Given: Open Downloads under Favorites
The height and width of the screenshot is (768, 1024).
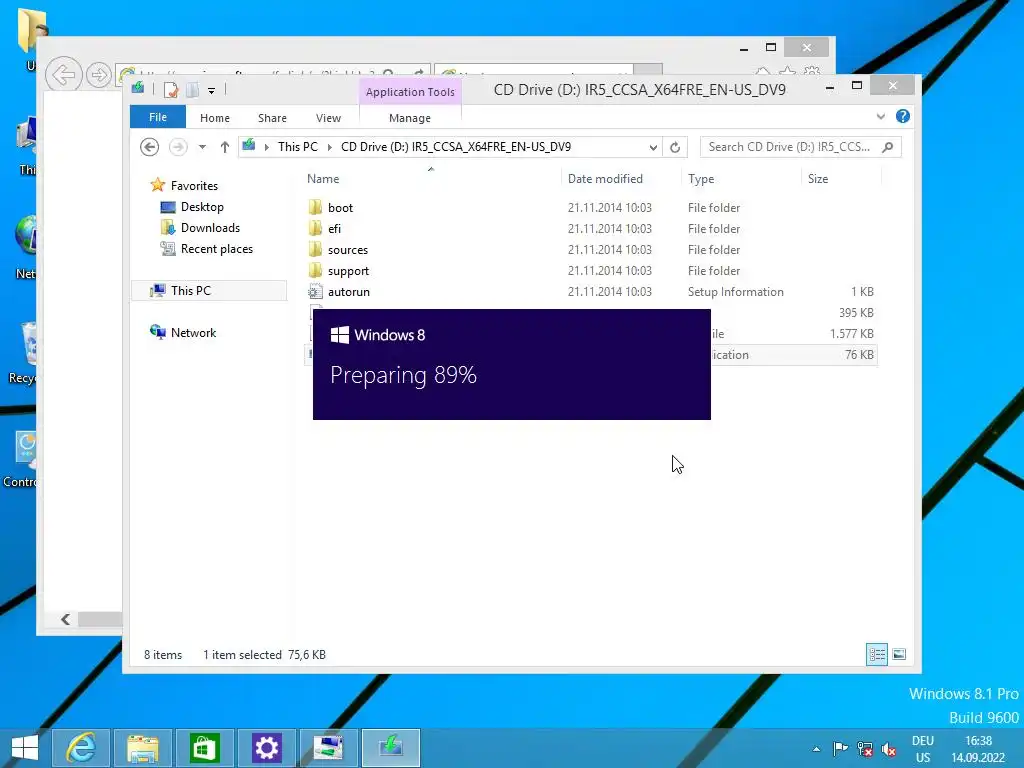Looking at the screenshot, I should tap(210, 228).
